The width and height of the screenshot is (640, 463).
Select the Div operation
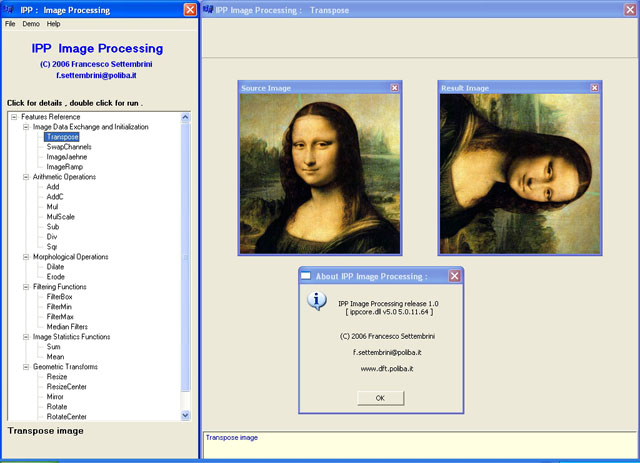(x=52, y=237)
